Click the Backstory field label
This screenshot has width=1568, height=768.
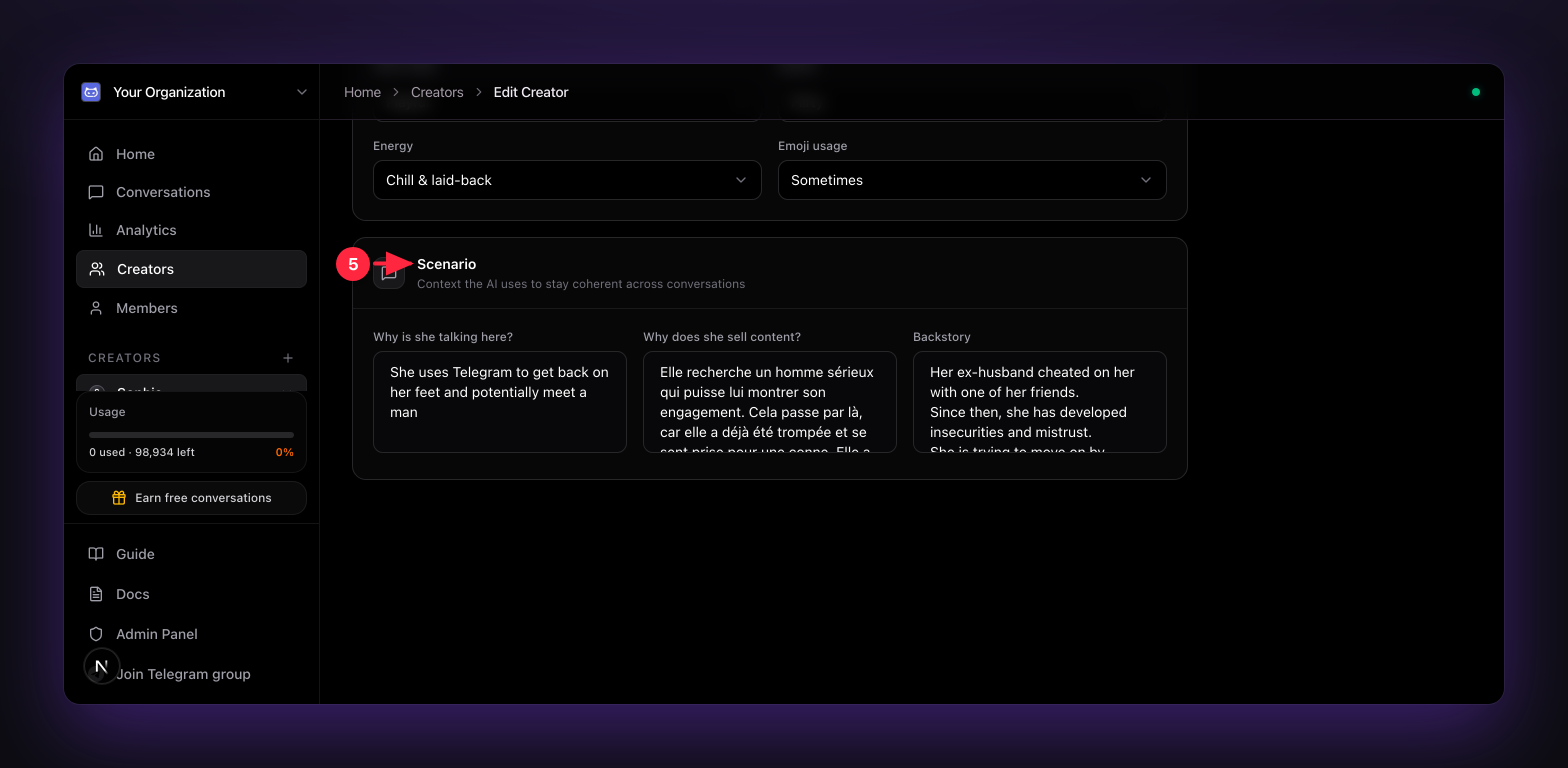click(x=941, y=336)
